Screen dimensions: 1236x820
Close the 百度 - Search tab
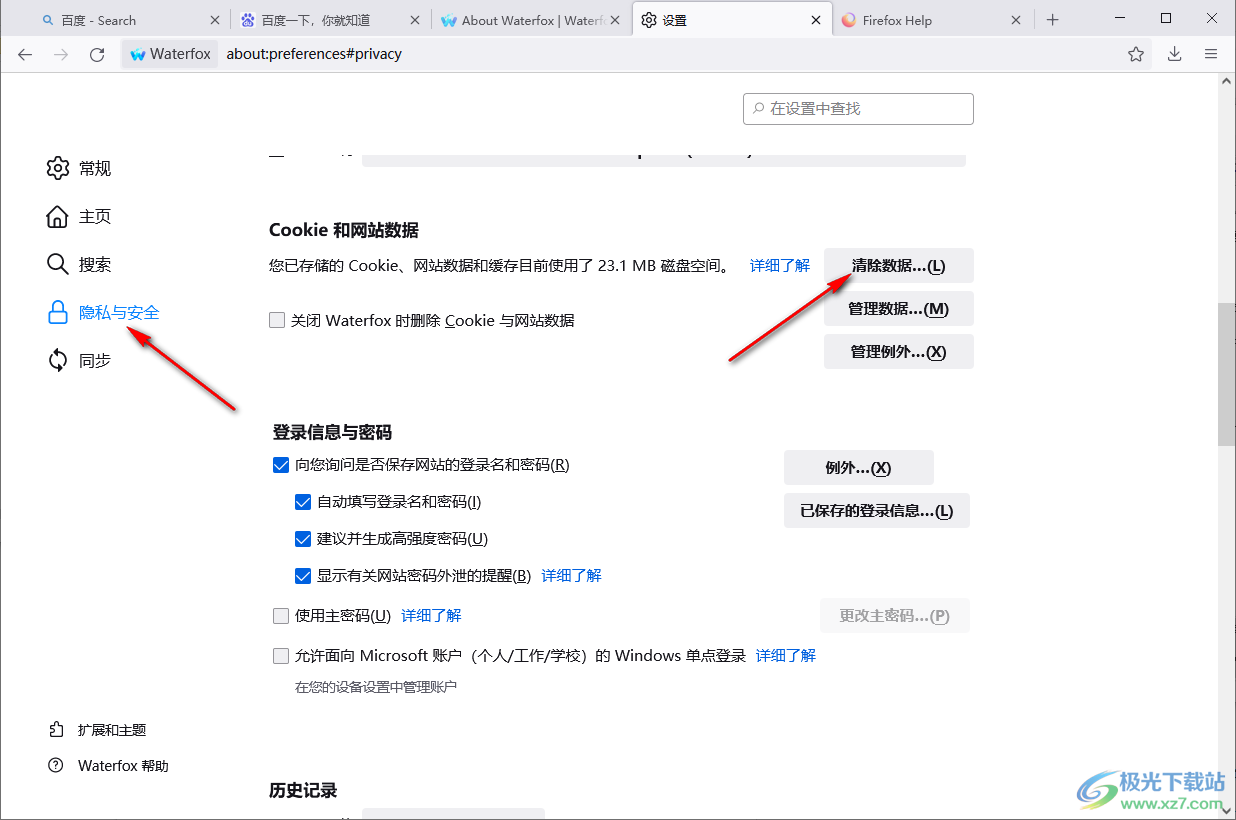(214, 20)
